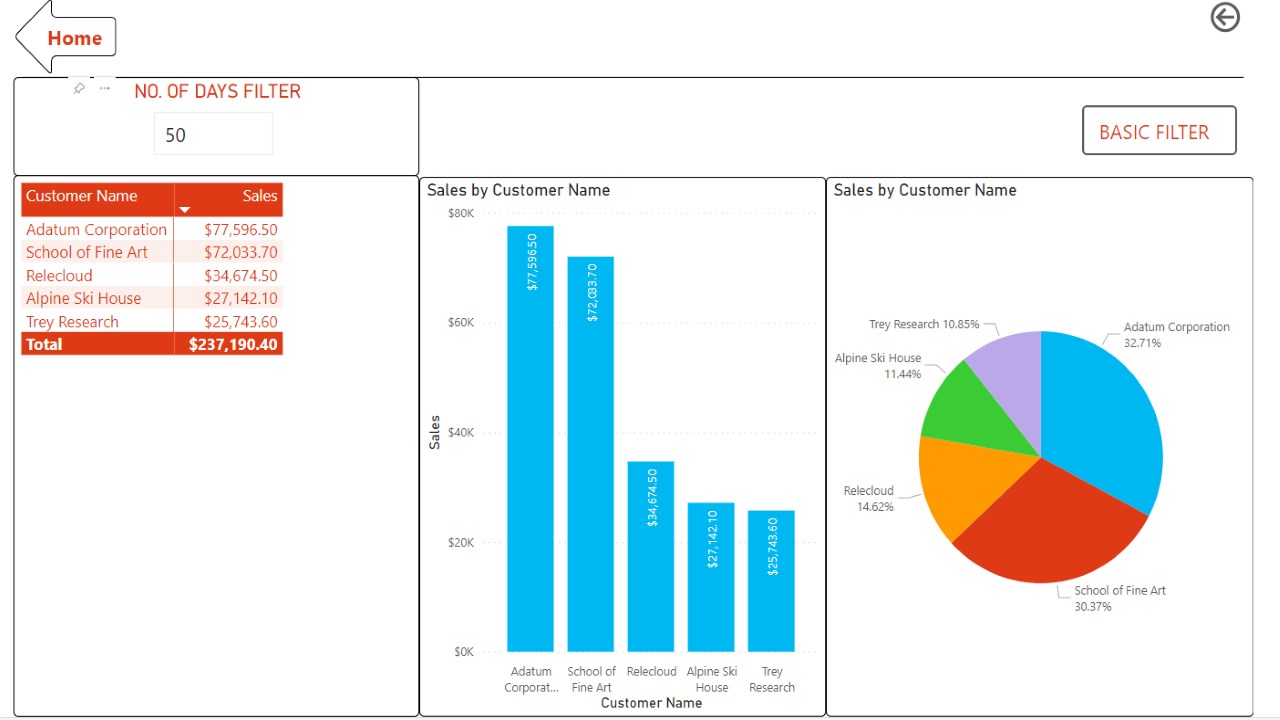Click the Total value $237,190.40
The width and height of the screenshot is (1280, 720).
click(x=233, y=344)
